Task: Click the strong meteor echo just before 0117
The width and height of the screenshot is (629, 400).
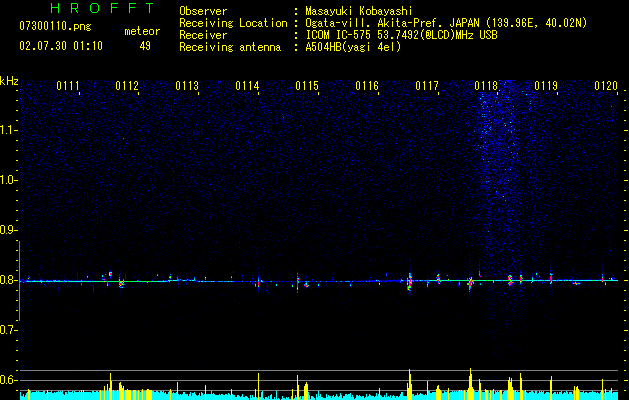Action: point(410,282)
